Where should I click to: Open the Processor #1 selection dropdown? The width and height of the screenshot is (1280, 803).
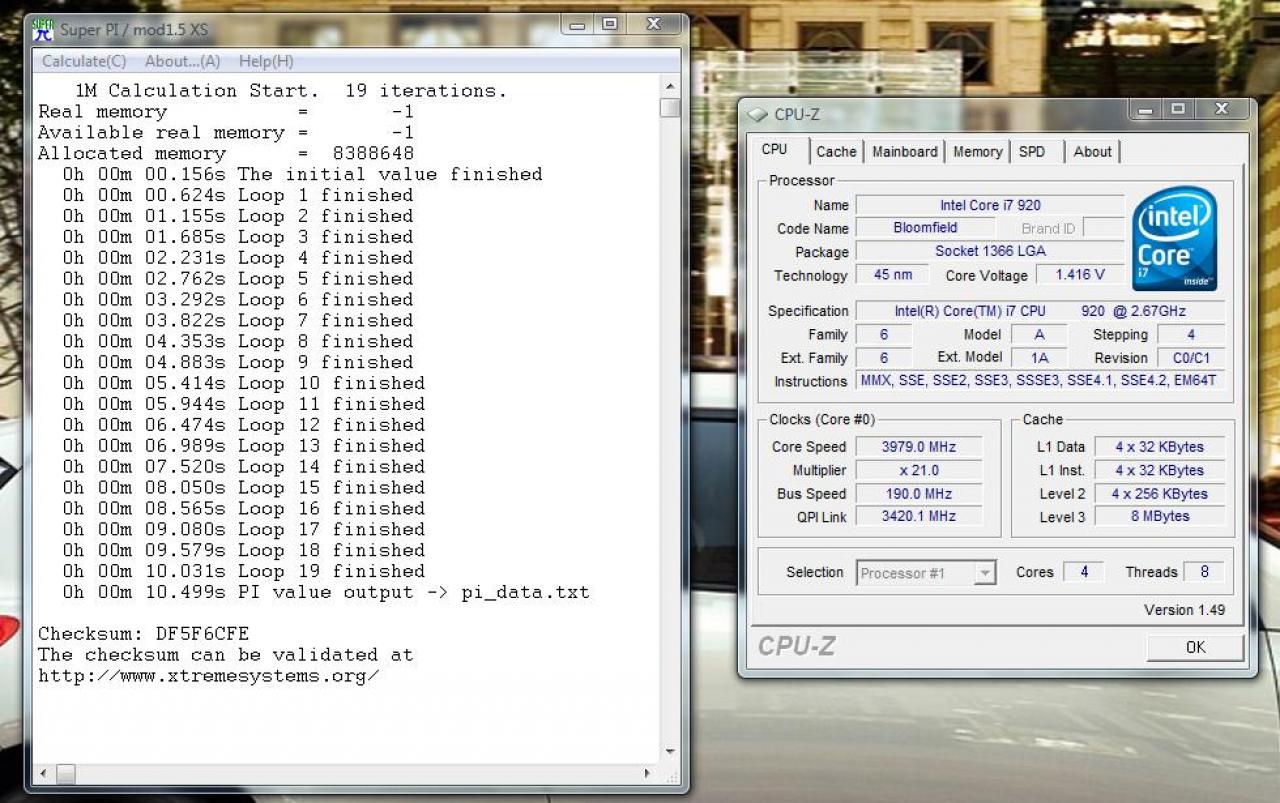[926, 573]
